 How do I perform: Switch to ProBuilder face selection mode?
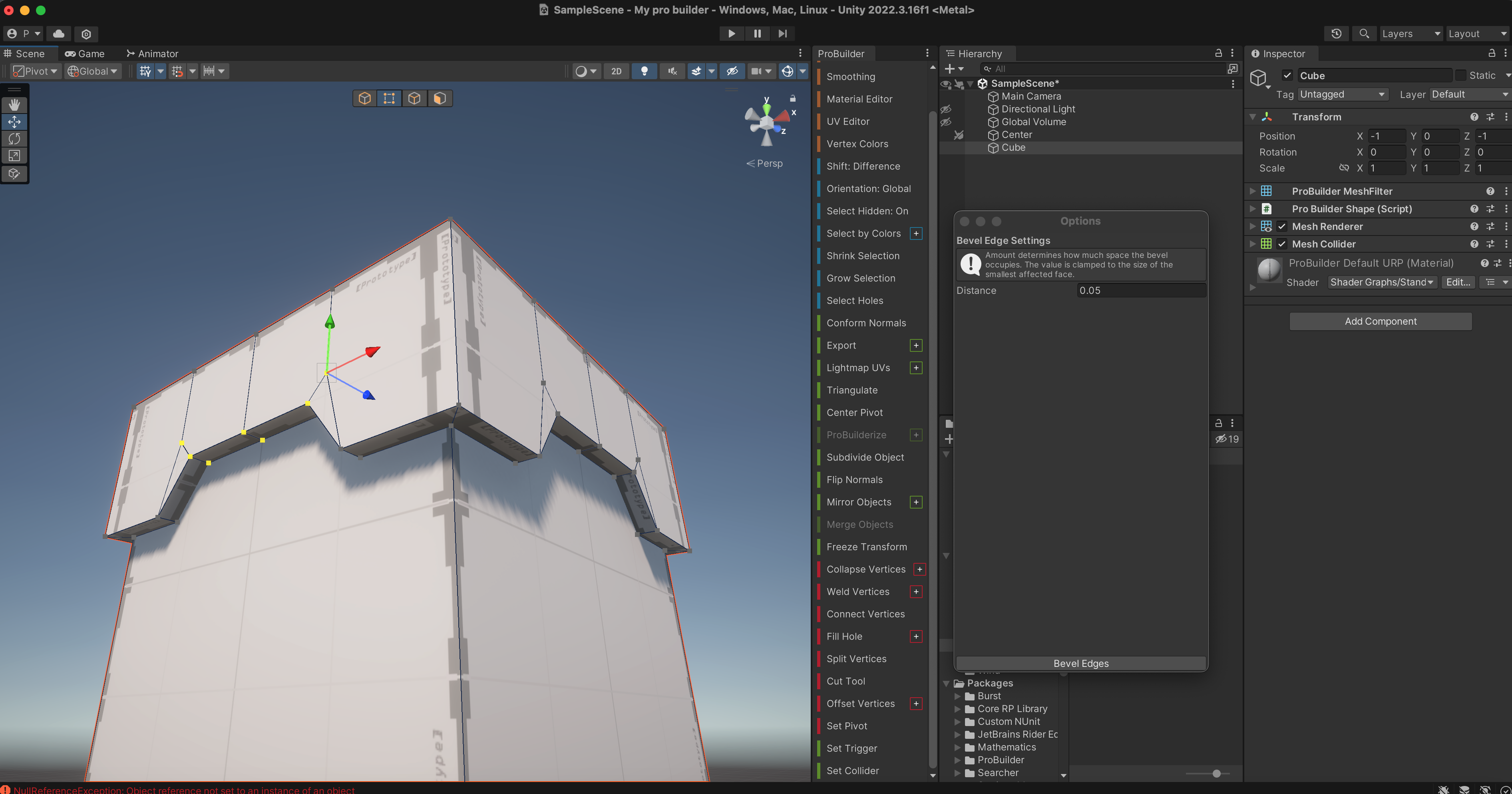click(x=440, y=98)
